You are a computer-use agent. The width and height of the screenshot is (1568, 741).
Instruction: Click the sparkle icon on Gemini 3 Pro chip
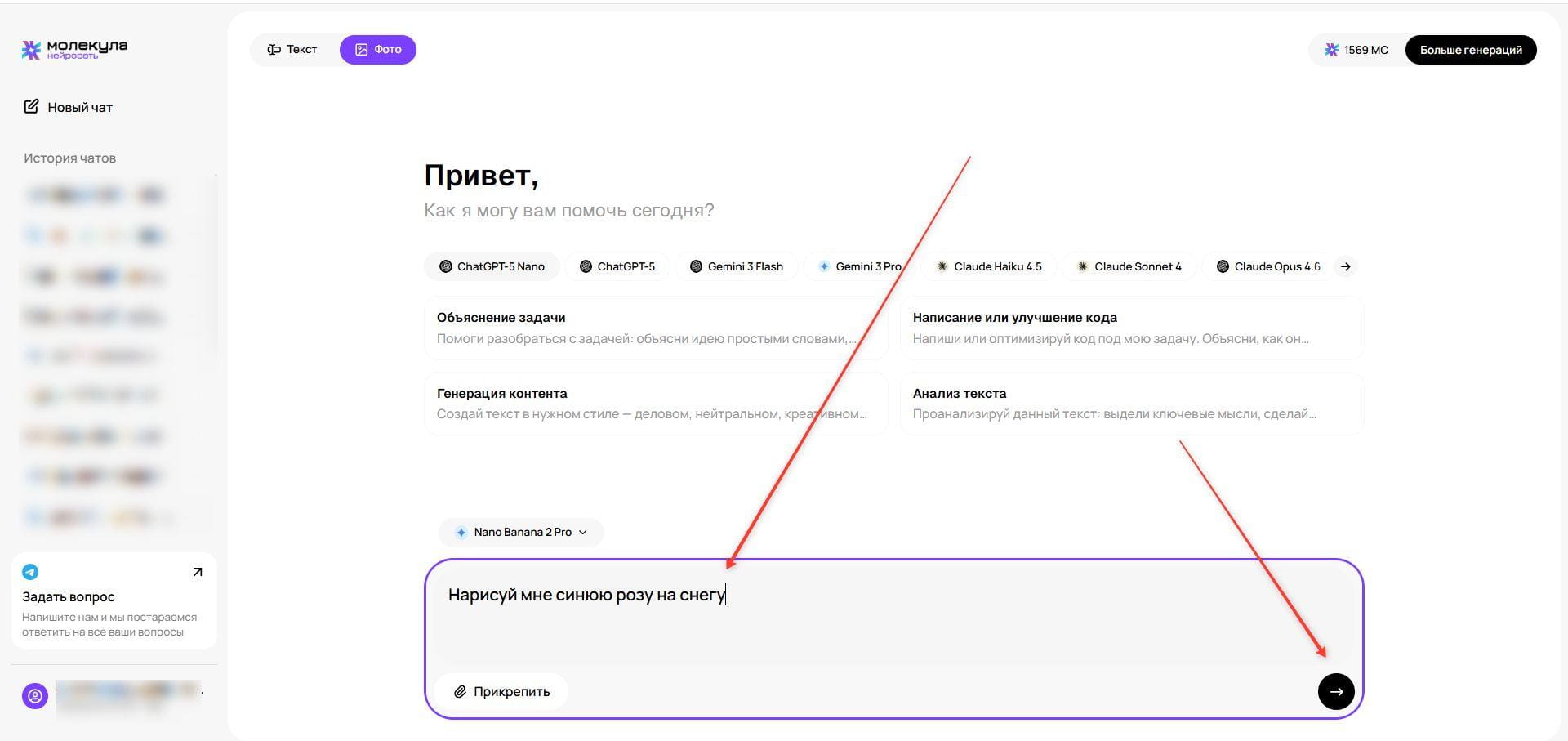pos(824,266)
